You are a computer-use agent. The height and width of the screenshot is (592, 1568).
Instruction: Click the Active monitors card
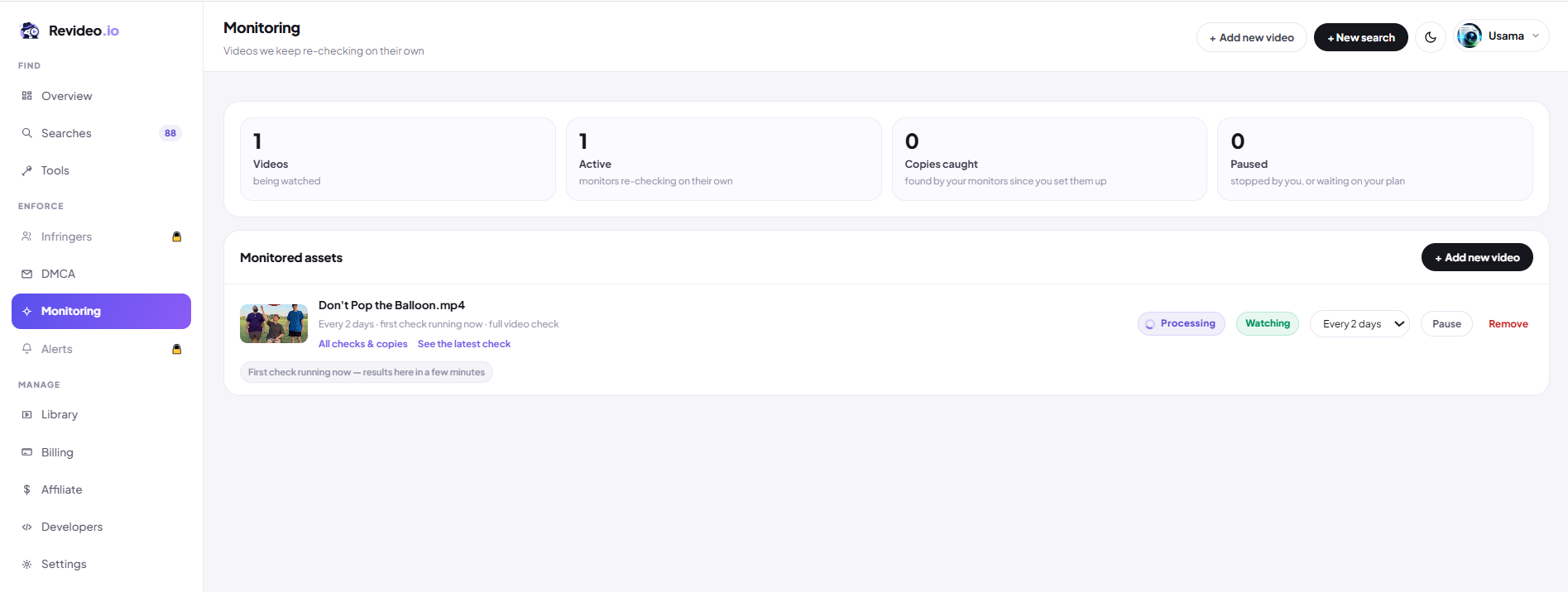tap(723, 159)
